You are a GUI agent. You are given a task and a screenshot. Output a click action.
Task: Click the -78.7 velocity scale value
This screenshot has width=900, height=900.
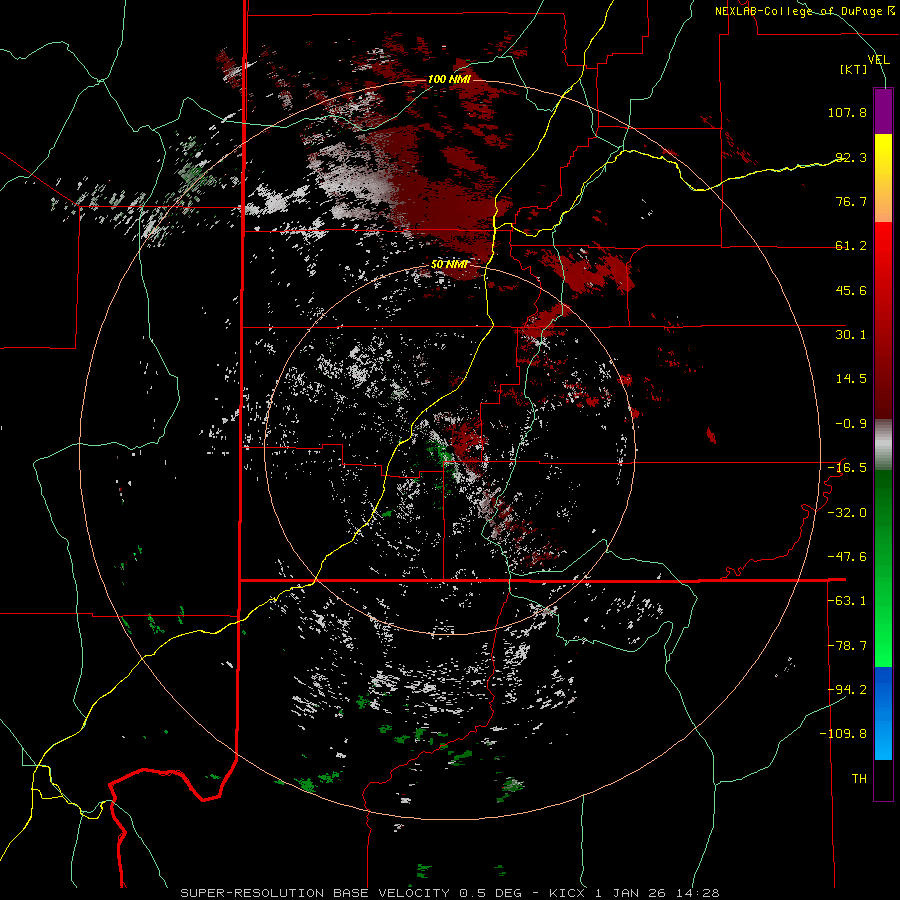tap(847, 646)
